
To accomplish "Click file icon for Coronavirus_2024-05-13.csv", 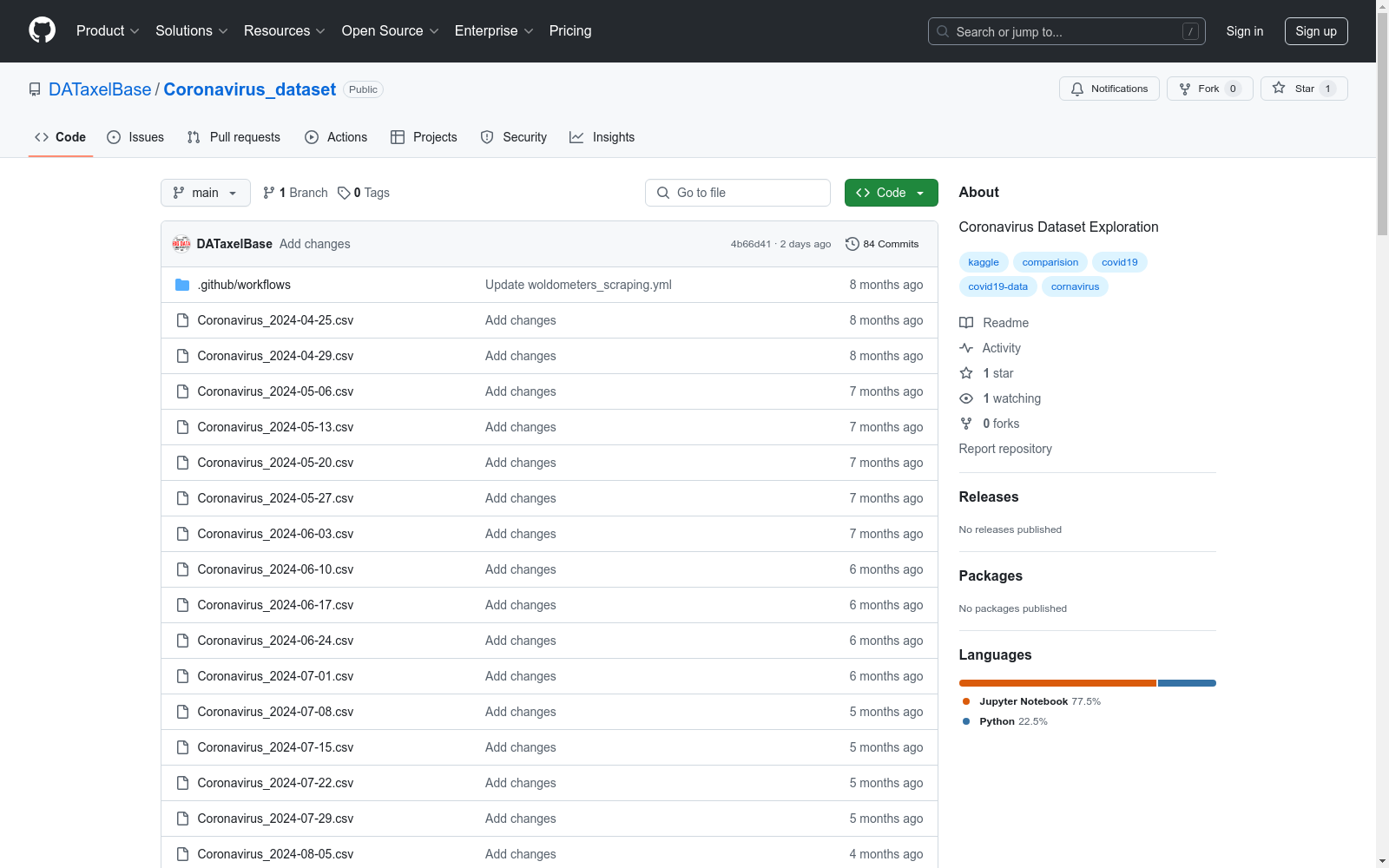I will click(x=182, y=427).
